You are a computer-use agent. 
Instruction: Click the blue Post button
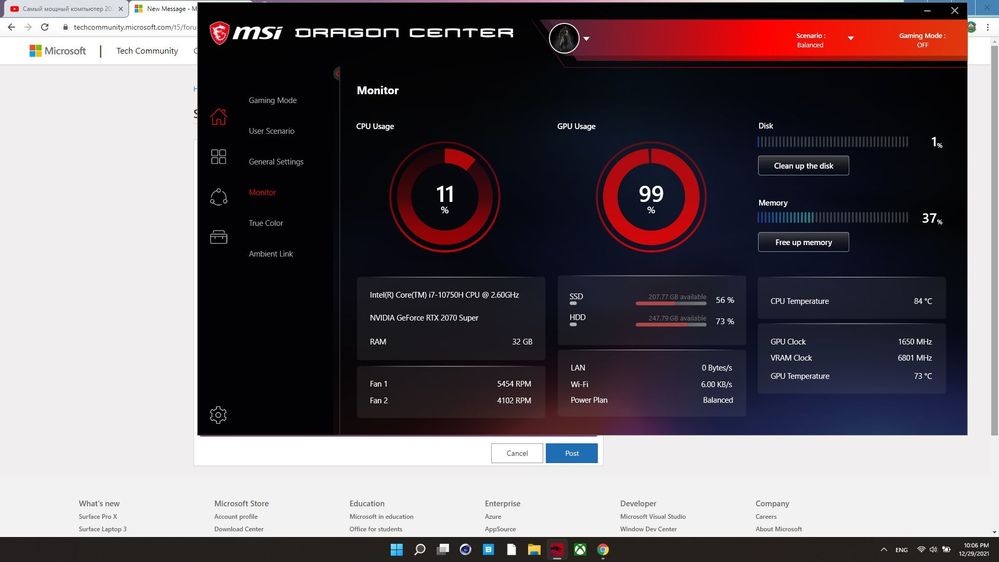pos(571,453)
